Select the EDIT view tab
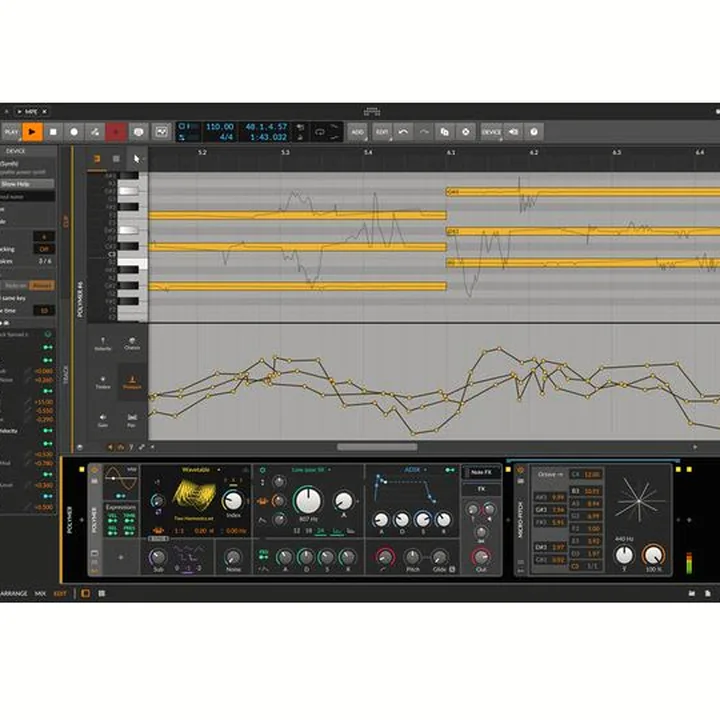 click(60, 594)
